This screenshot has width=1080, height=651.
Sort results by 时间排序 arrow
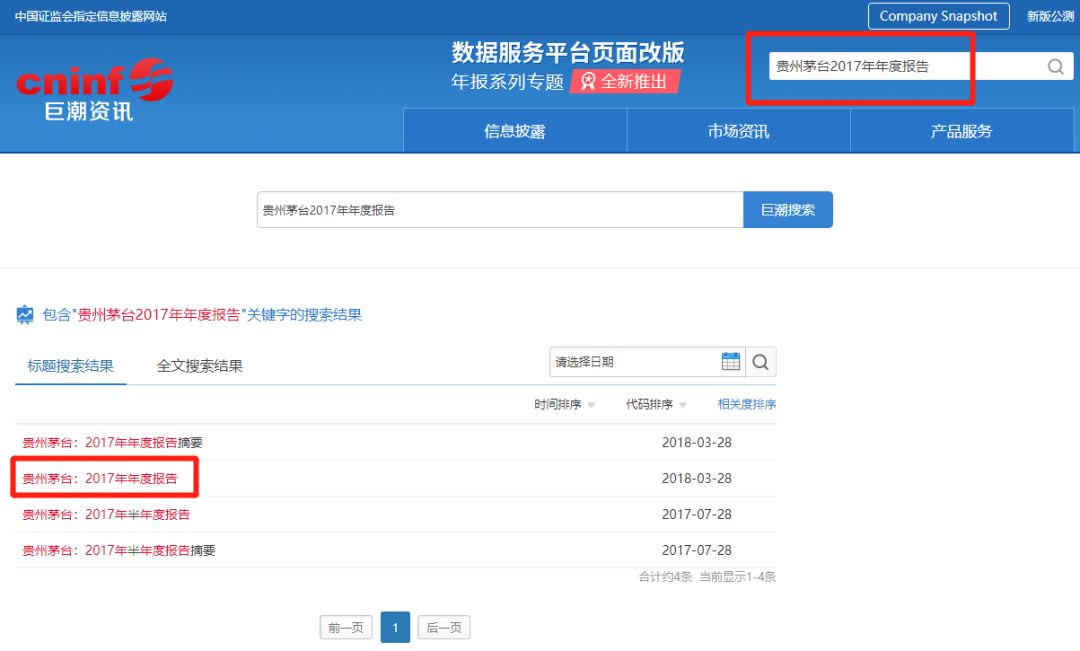pos(591,405)
